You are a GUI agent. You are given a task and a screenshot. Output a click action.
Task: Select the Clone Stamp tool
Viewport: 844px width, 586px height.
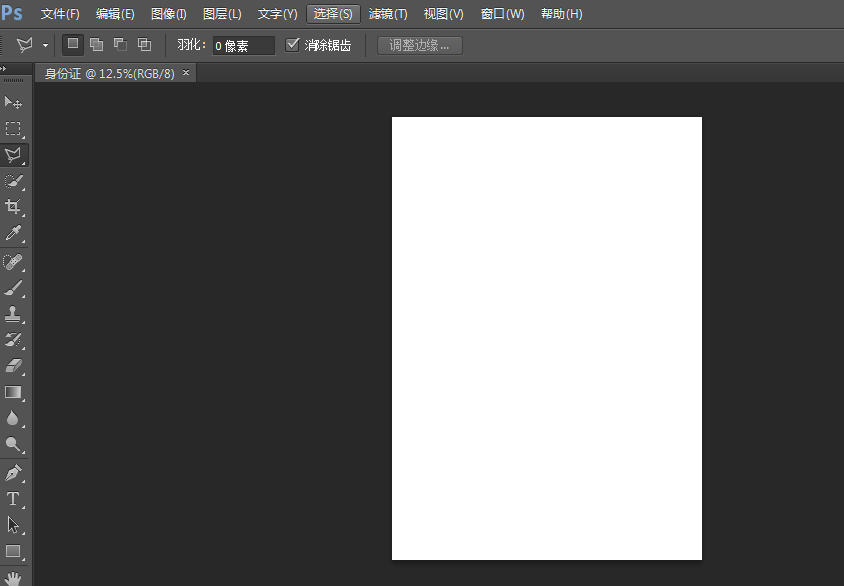(x=13, y=314)
